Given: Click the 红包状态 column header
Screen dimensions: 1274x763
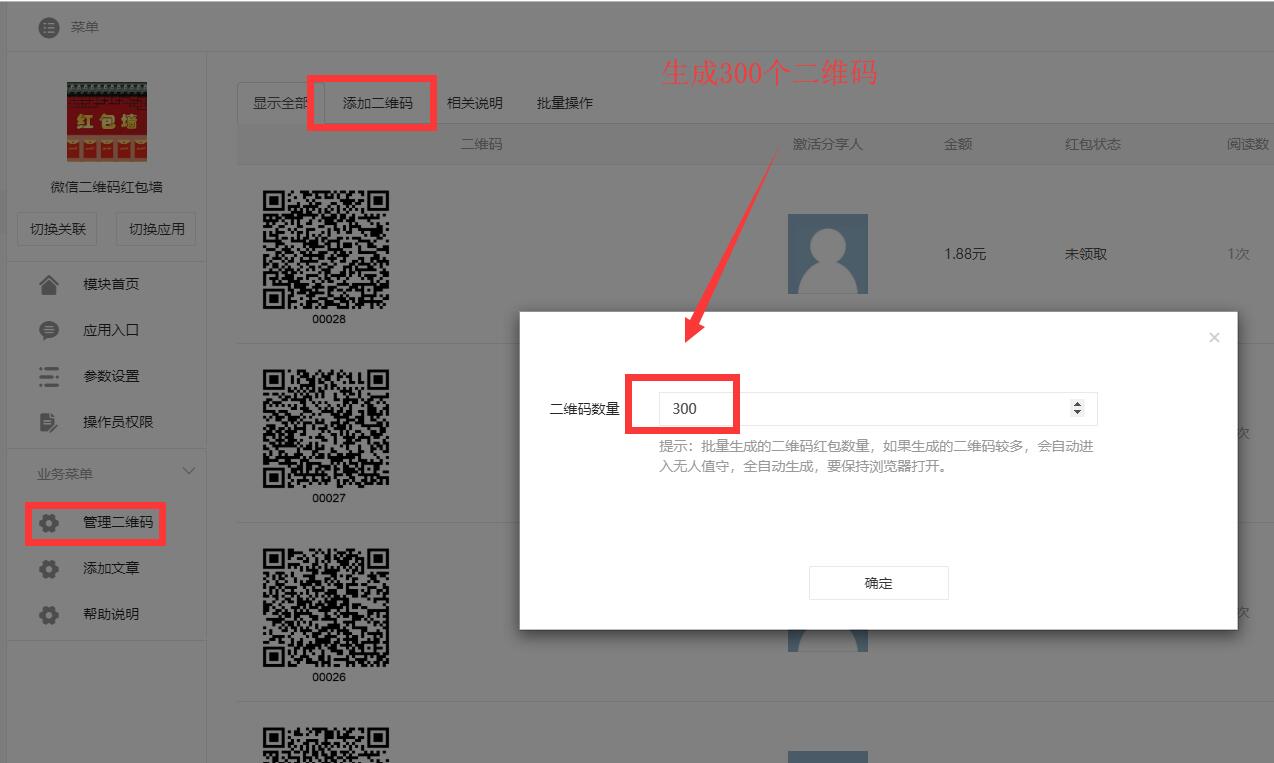Looking at the screenshot, I should (x=1093, y=144).
